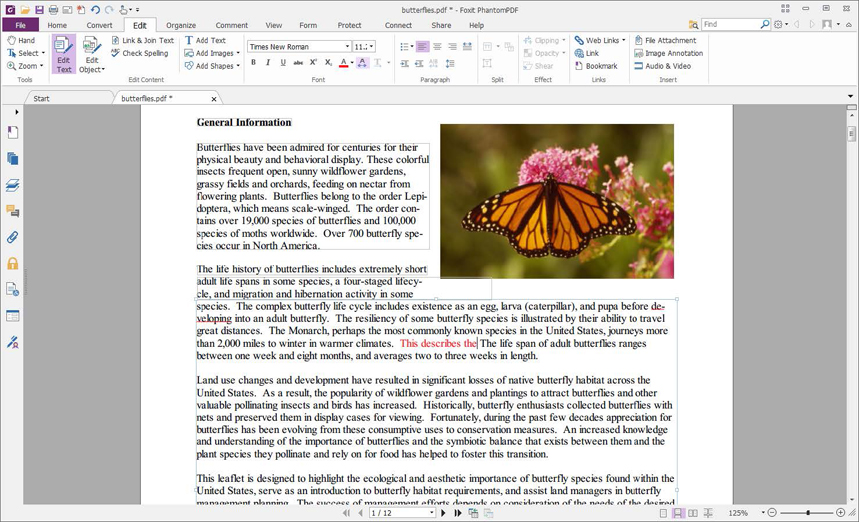This screenshot has width=859, height=522.
Task: Open the Help tab
Action: point(476,25)
